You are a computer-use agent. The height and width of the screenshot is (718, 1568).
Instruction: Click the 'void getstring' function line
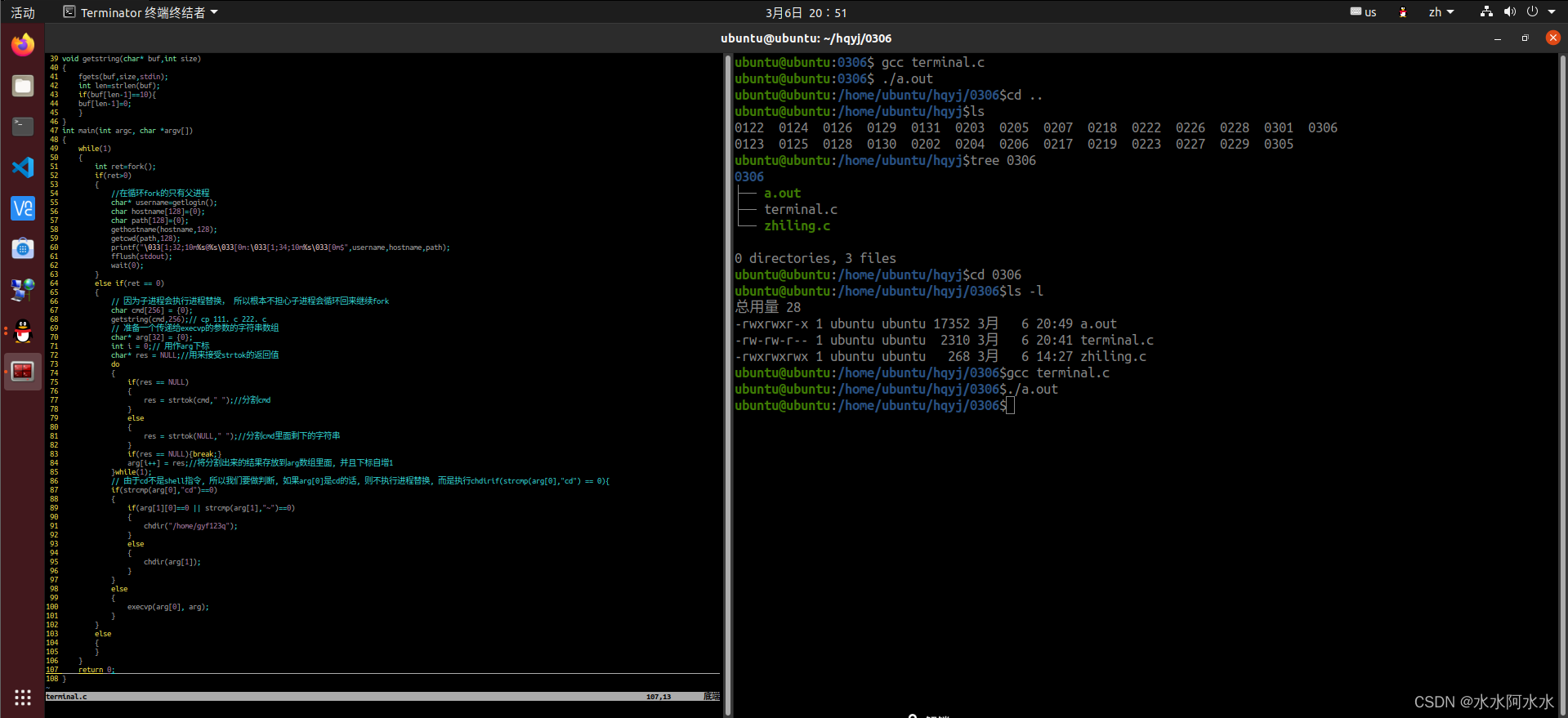click(131, 59)
